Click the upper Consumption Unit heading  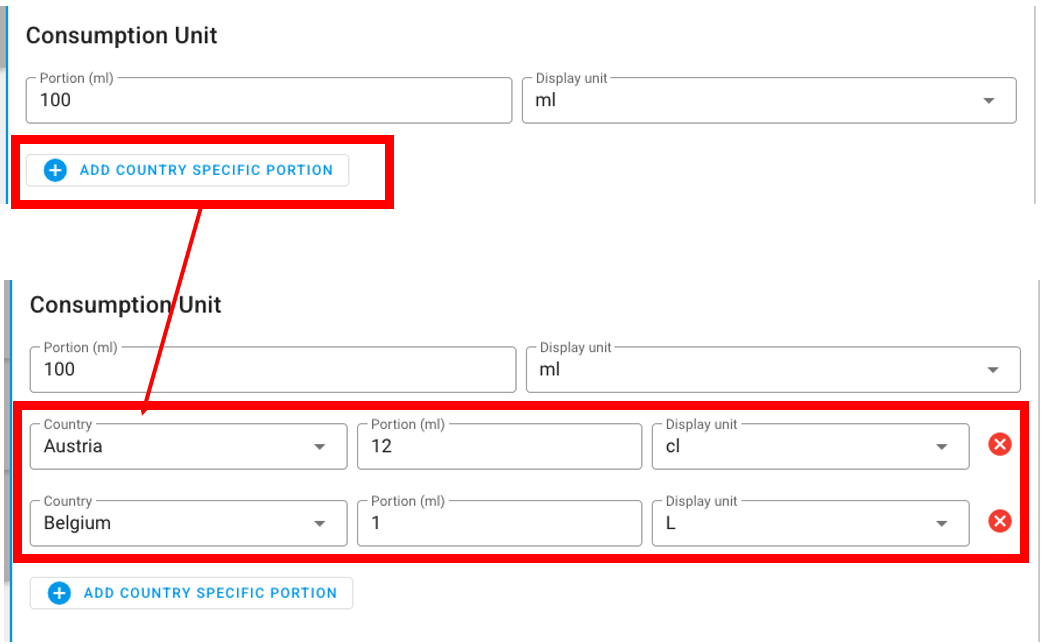point(121,36)
